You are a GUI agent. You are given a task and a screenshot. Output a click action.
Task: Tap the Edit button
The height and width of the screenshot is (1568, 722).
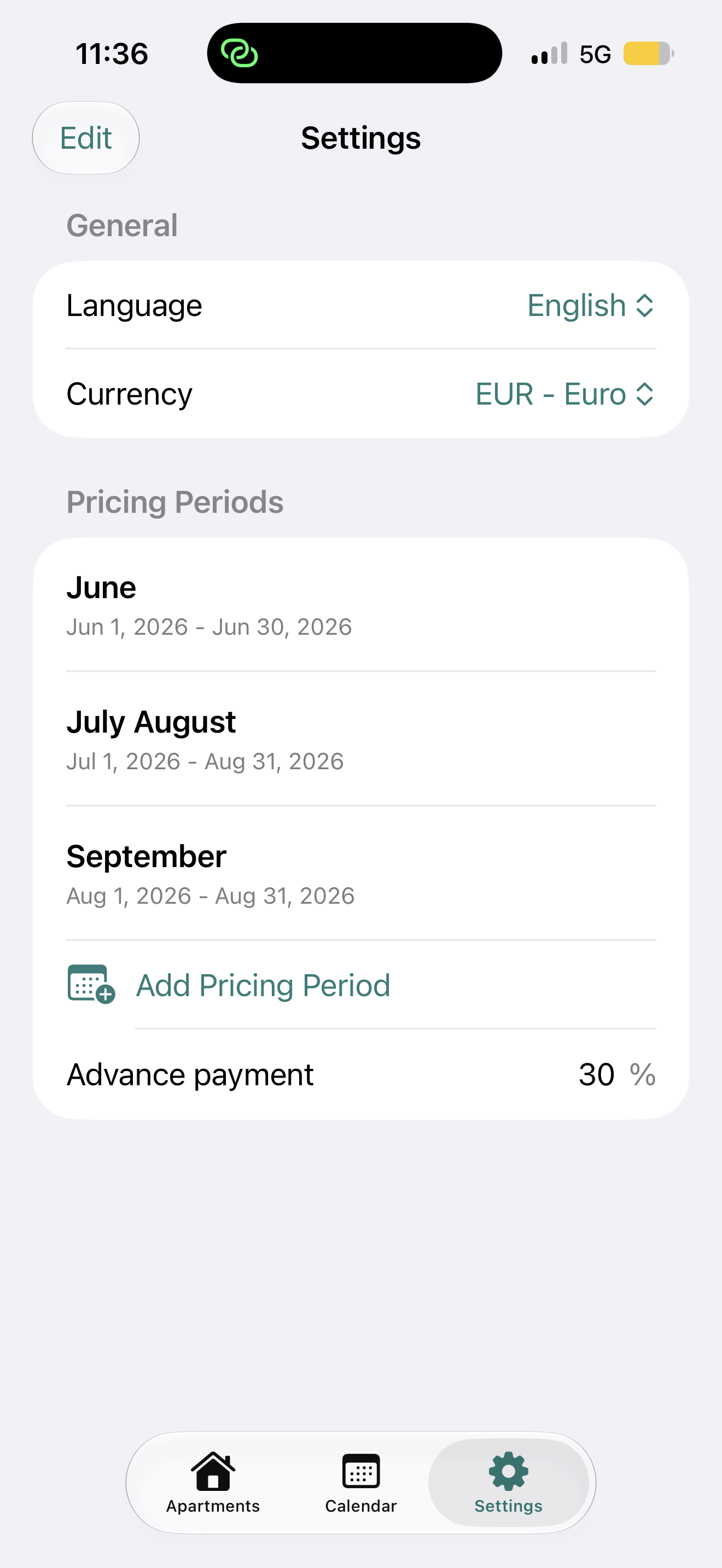[86, 138]
